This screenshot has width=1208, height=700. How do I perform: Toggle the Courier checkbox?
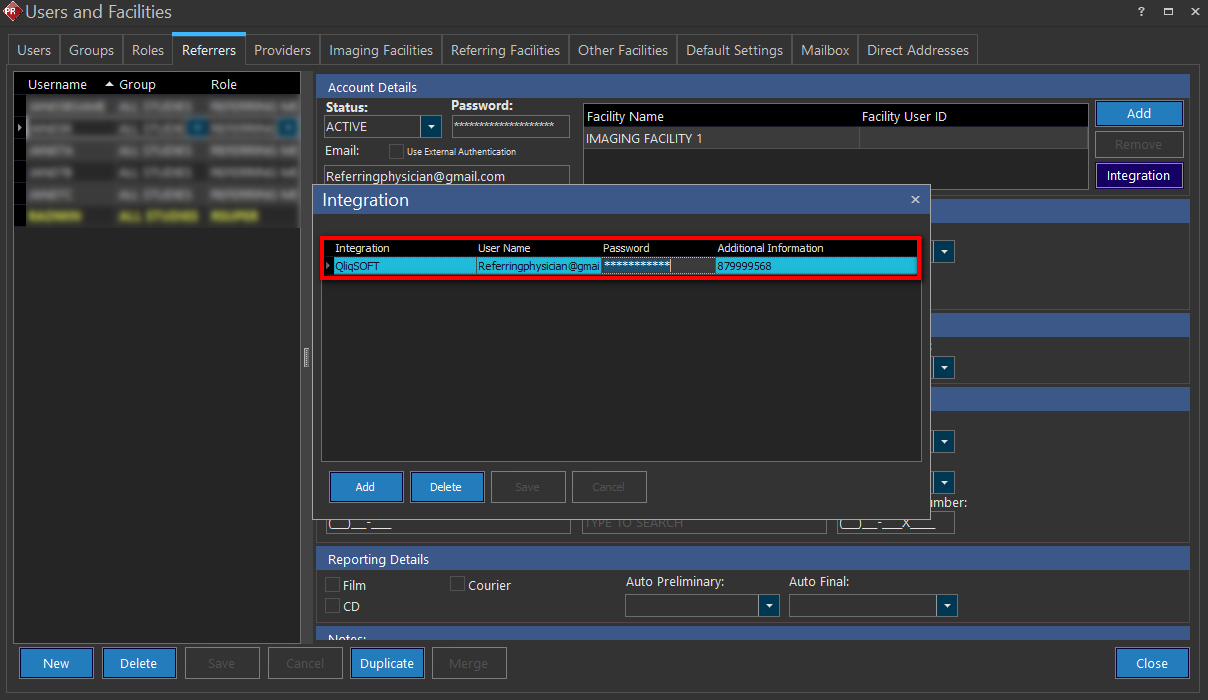point(457,585)
